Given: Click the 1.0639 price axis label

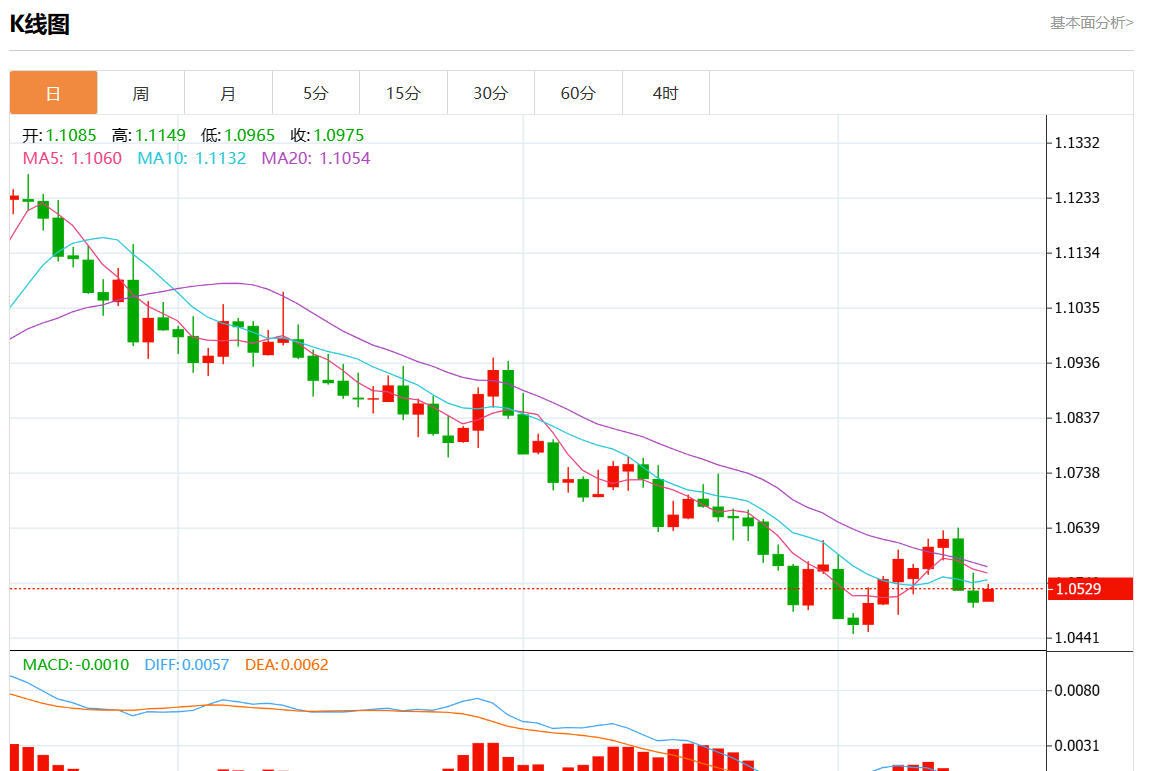Looking at the screenshot, I should click(1077, 528).
